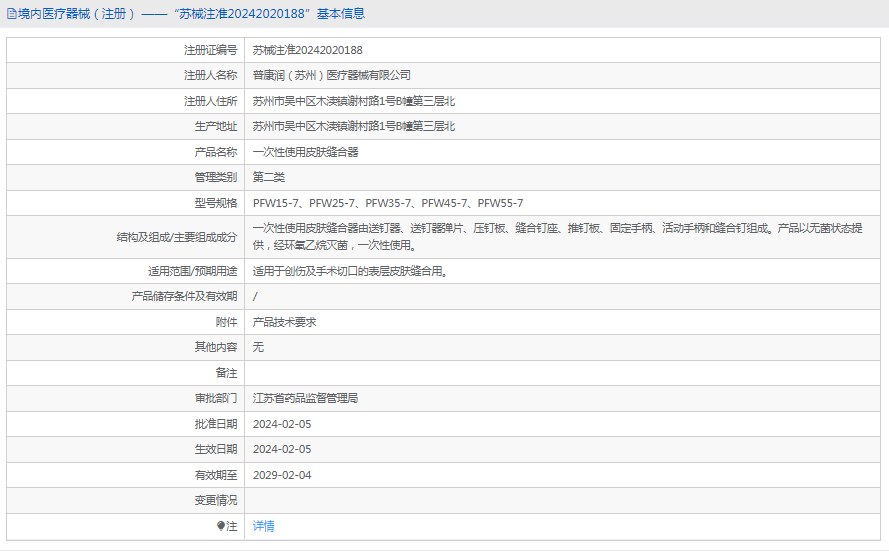Click the 其他内容 label
The image size is (889, 551).
tap(216, 347)
